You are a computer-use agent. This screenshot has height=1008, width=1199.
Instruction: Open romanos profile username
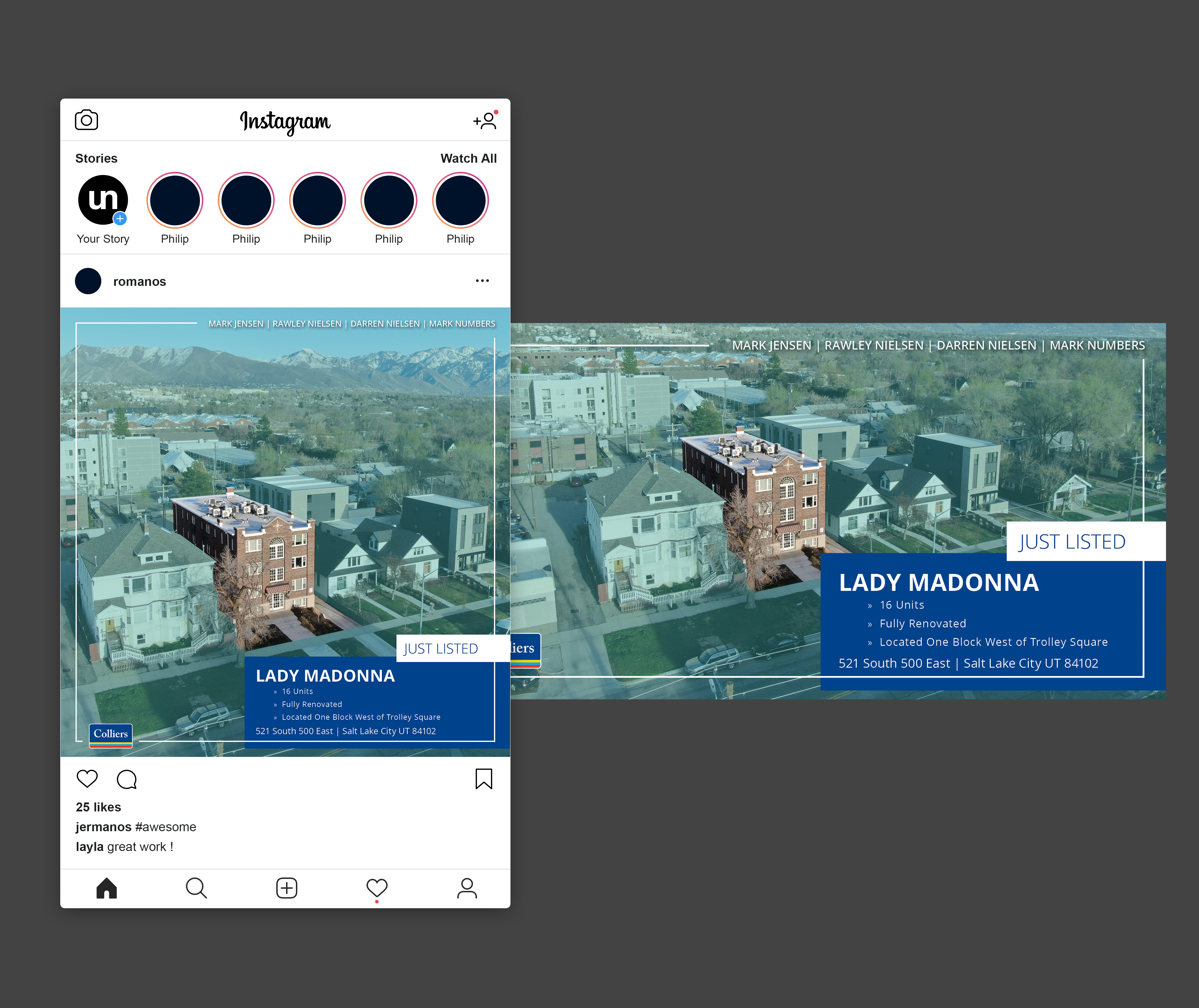point(139,282)
